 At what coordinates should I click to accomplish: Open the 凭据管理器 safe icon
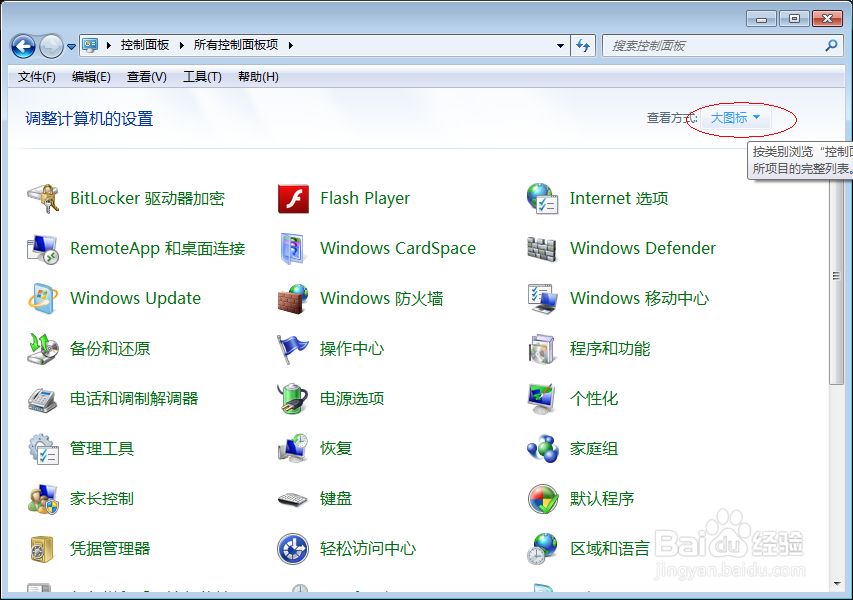pyautogui.click(x=43, y=549)
